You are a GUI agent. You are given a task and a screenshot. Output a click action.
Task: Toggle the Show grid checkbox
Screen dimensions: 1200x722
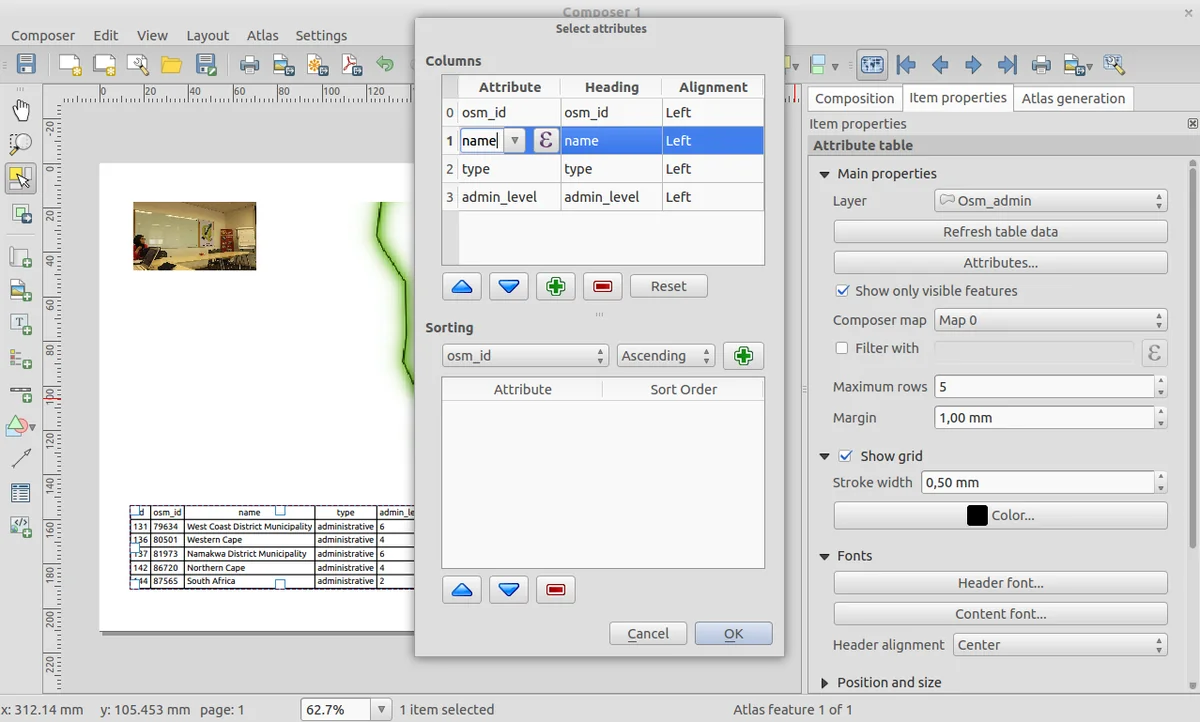tap(846, 456)
